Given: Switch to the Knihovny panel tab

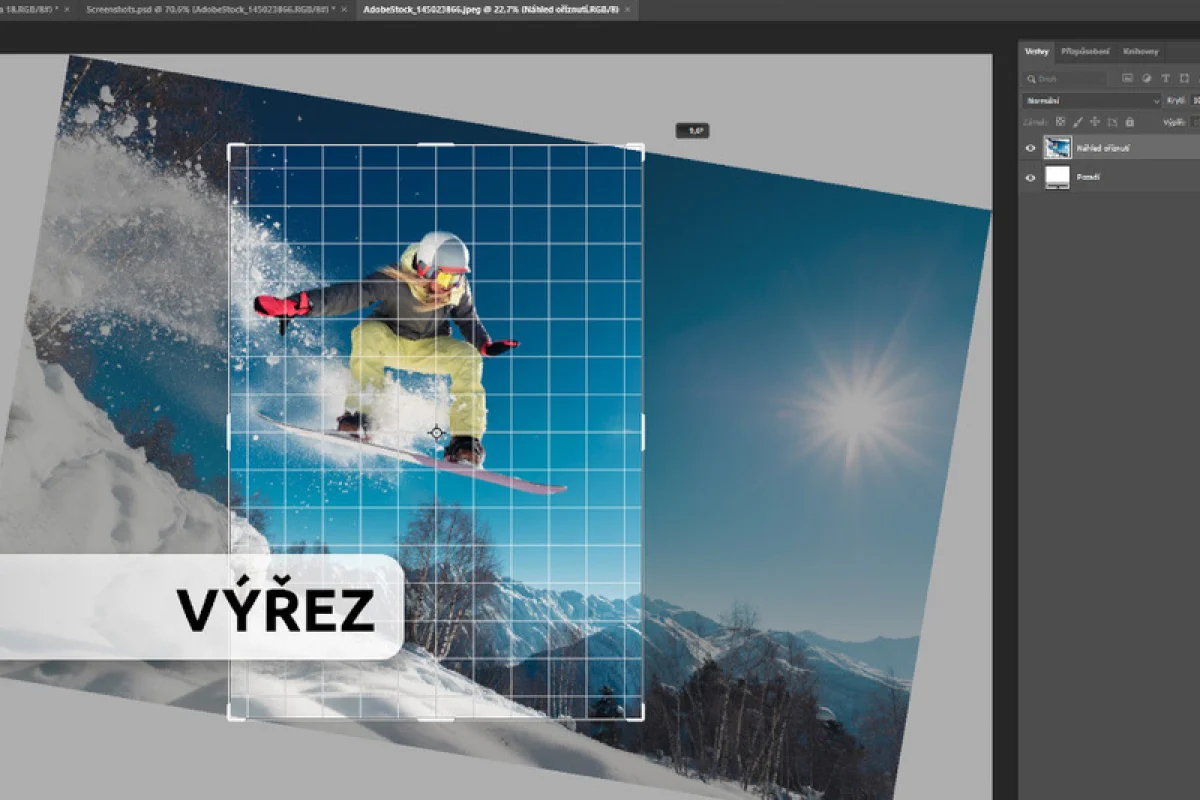Looking at the screenshot, I should (x=1140, y=52).
